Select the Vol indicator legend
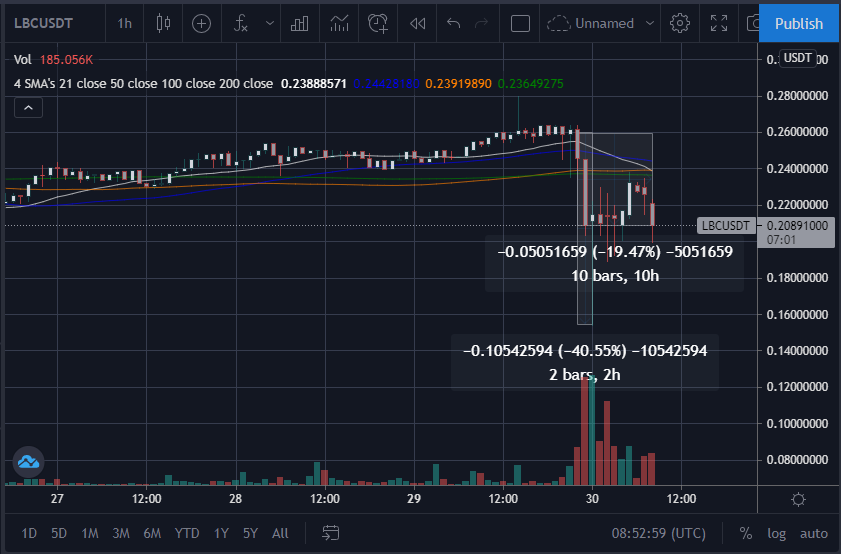Image resolution: width=841 pixels, height=554 pixels. click(23, 60)
